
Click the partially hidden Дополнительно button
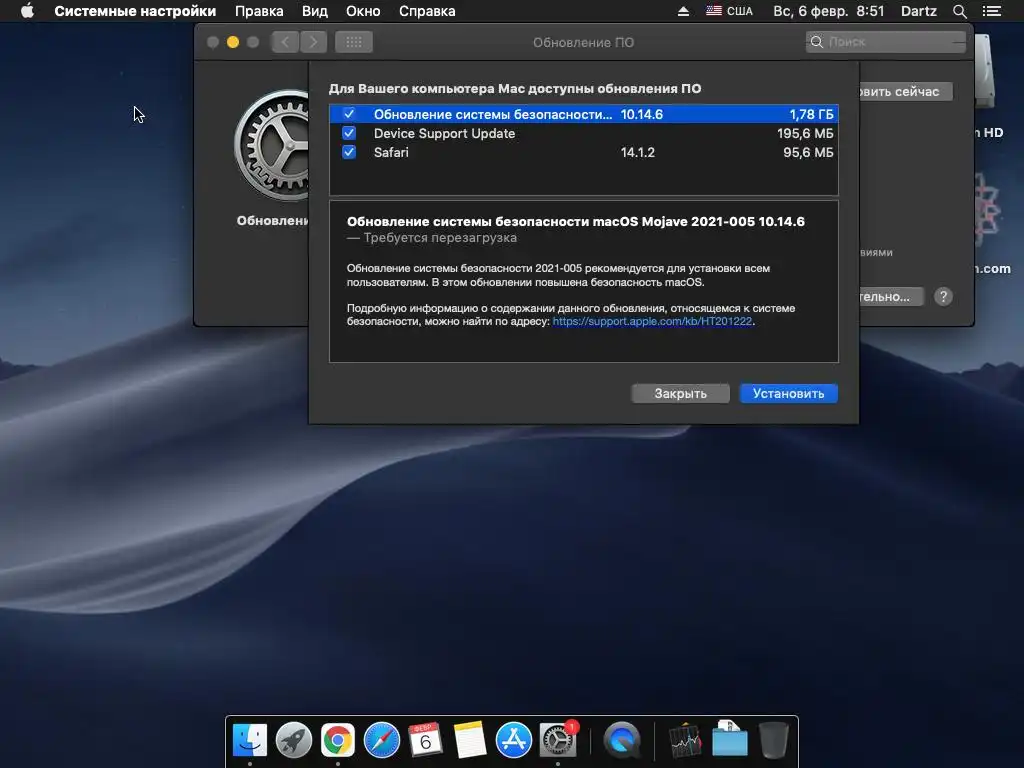tap(891, 296)
